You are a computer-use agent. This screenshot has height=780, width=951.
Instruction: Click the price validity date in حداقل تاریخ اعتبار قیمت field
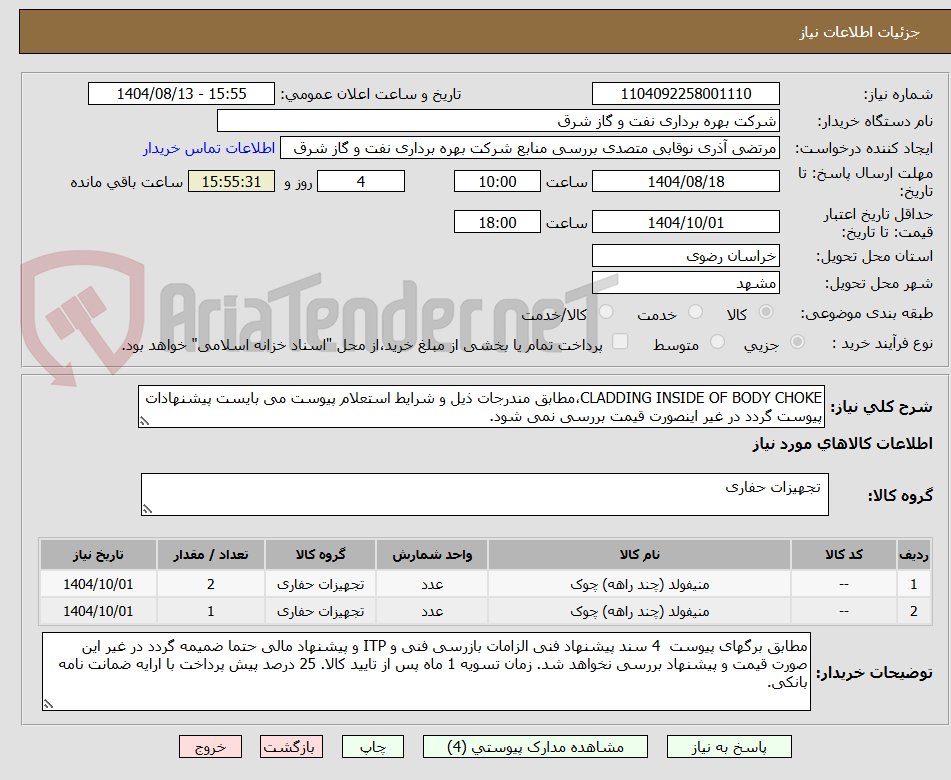(x=685, y=222)
